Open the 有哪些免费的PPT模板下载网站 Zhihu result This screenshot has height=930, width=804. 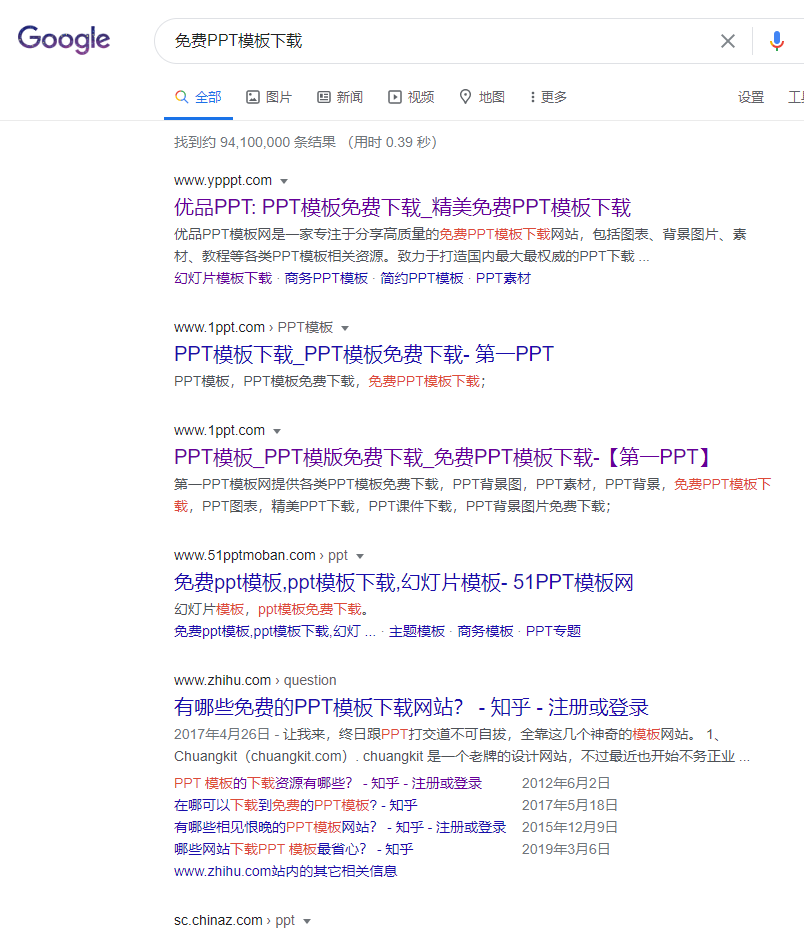tap(411, 708)
